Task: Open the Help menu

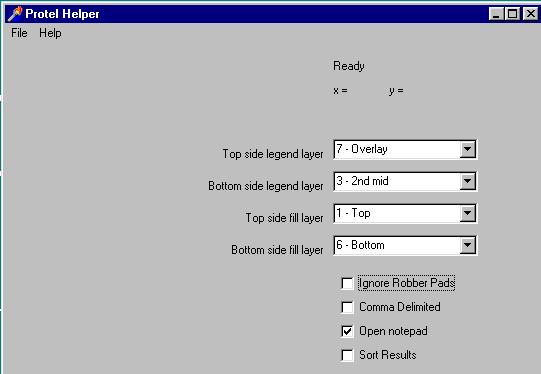Action: click(x=50, y=33)
